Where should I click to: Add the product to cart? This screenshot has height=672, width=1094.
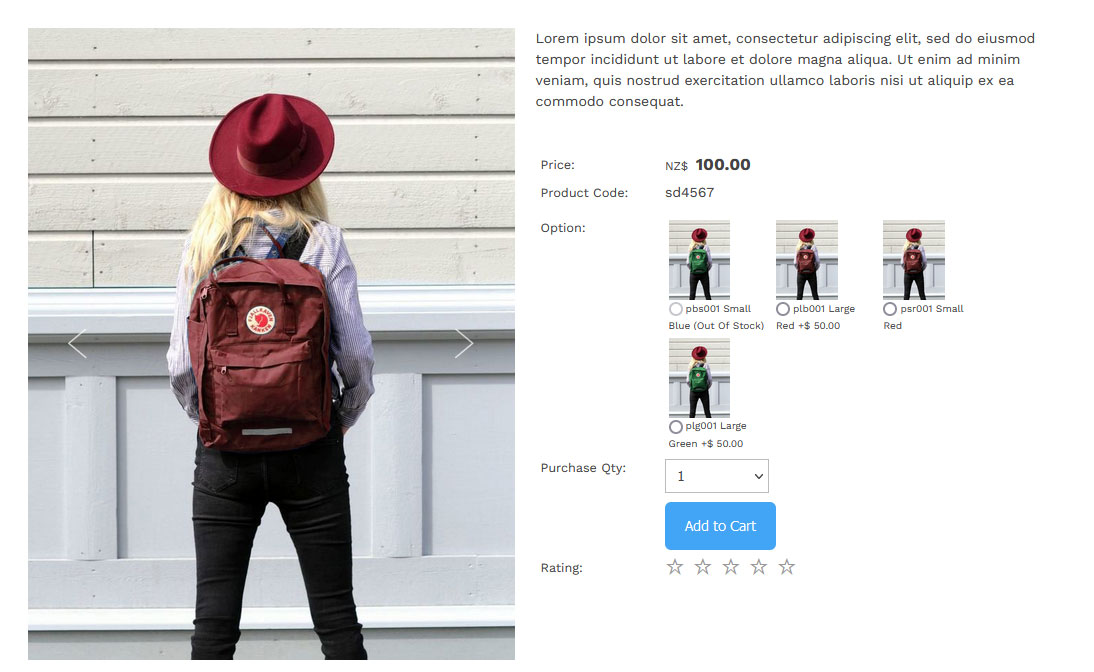(720, 526)
